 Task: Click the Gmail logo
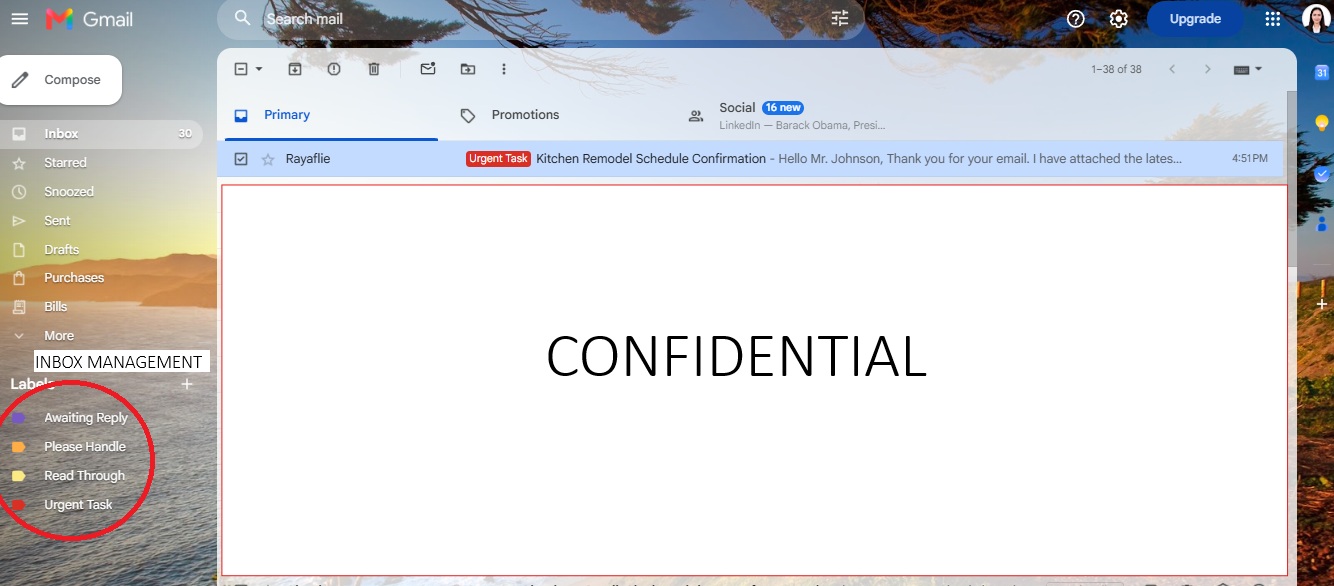pyautogui.click(x=89, y=19)
